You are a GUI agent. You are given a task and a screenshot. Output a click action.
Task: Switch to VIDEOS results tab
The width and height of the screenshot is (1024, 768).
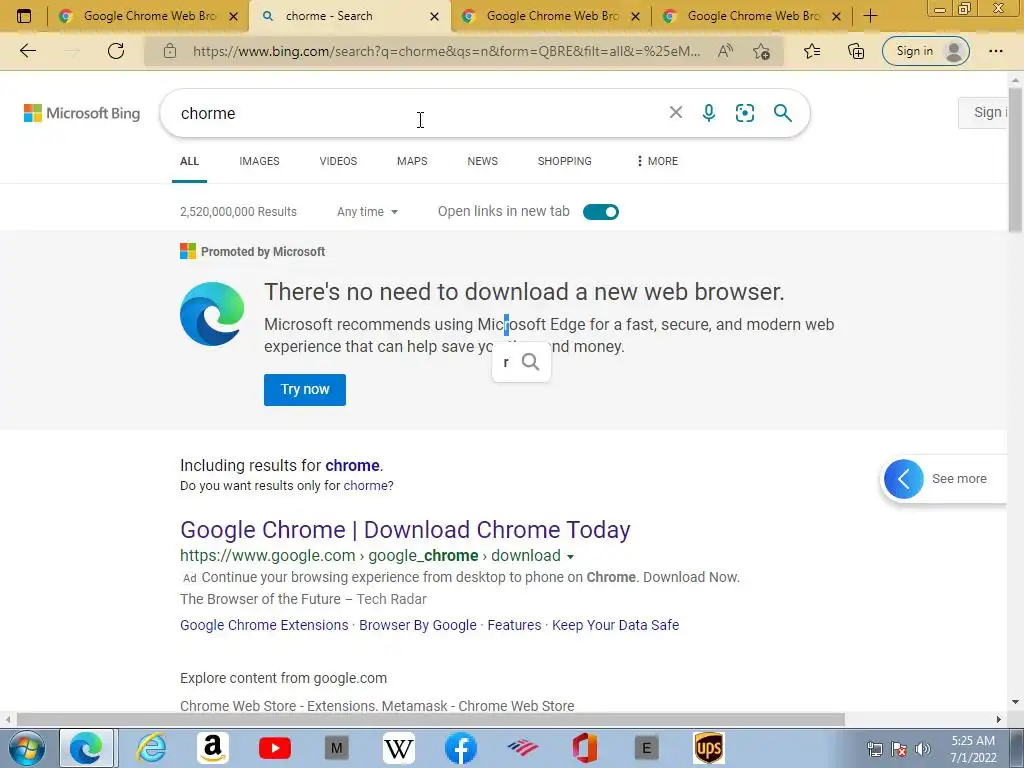tap(338, 161)
